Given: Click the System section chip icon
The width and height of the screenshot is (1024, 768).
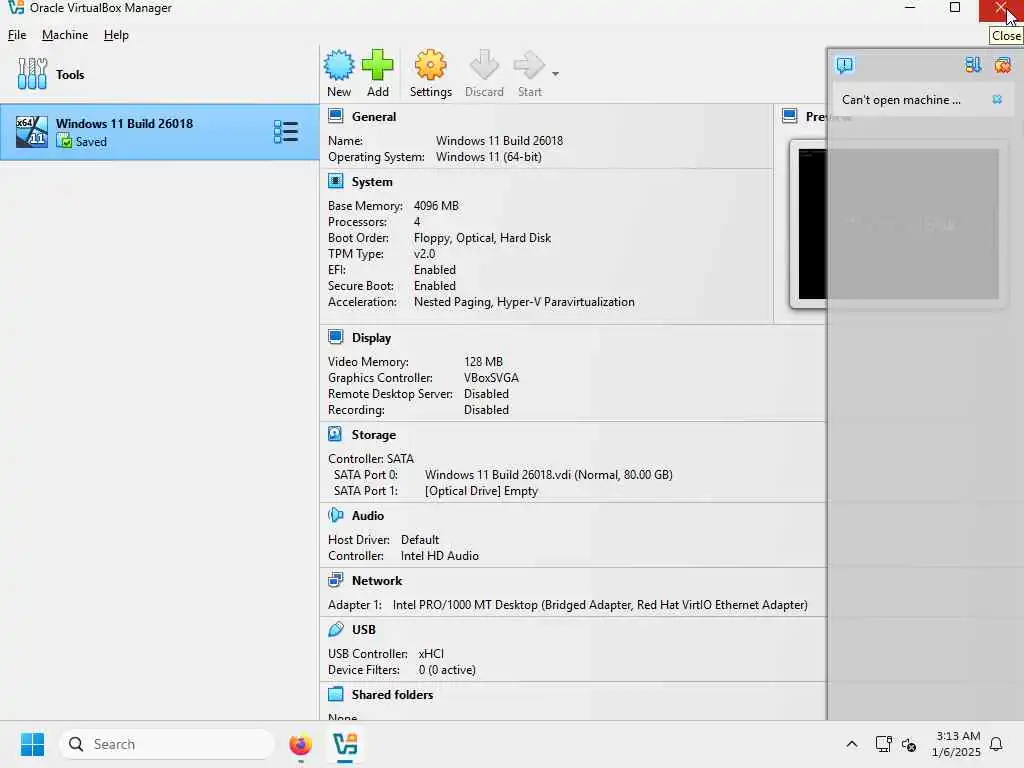Looking at the screenshot, I should click(336, 181).
